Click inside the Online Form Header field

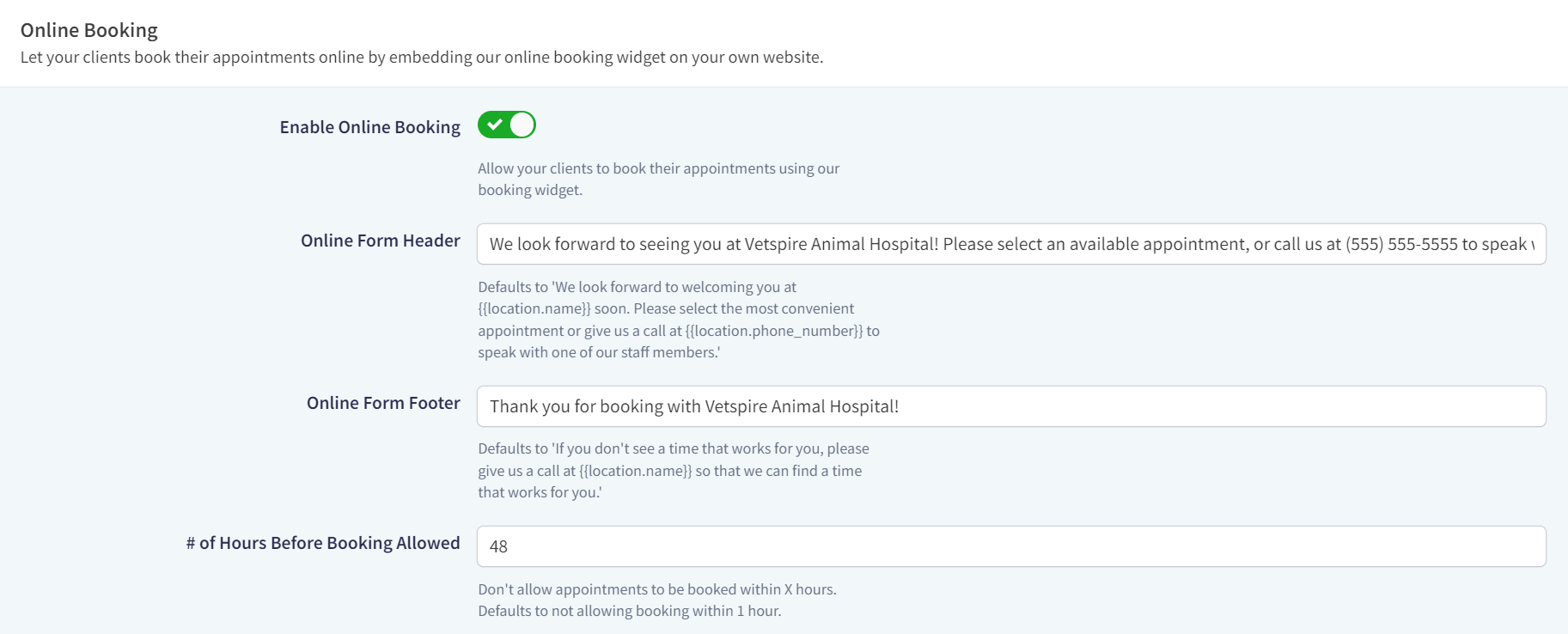coord(859,243)
